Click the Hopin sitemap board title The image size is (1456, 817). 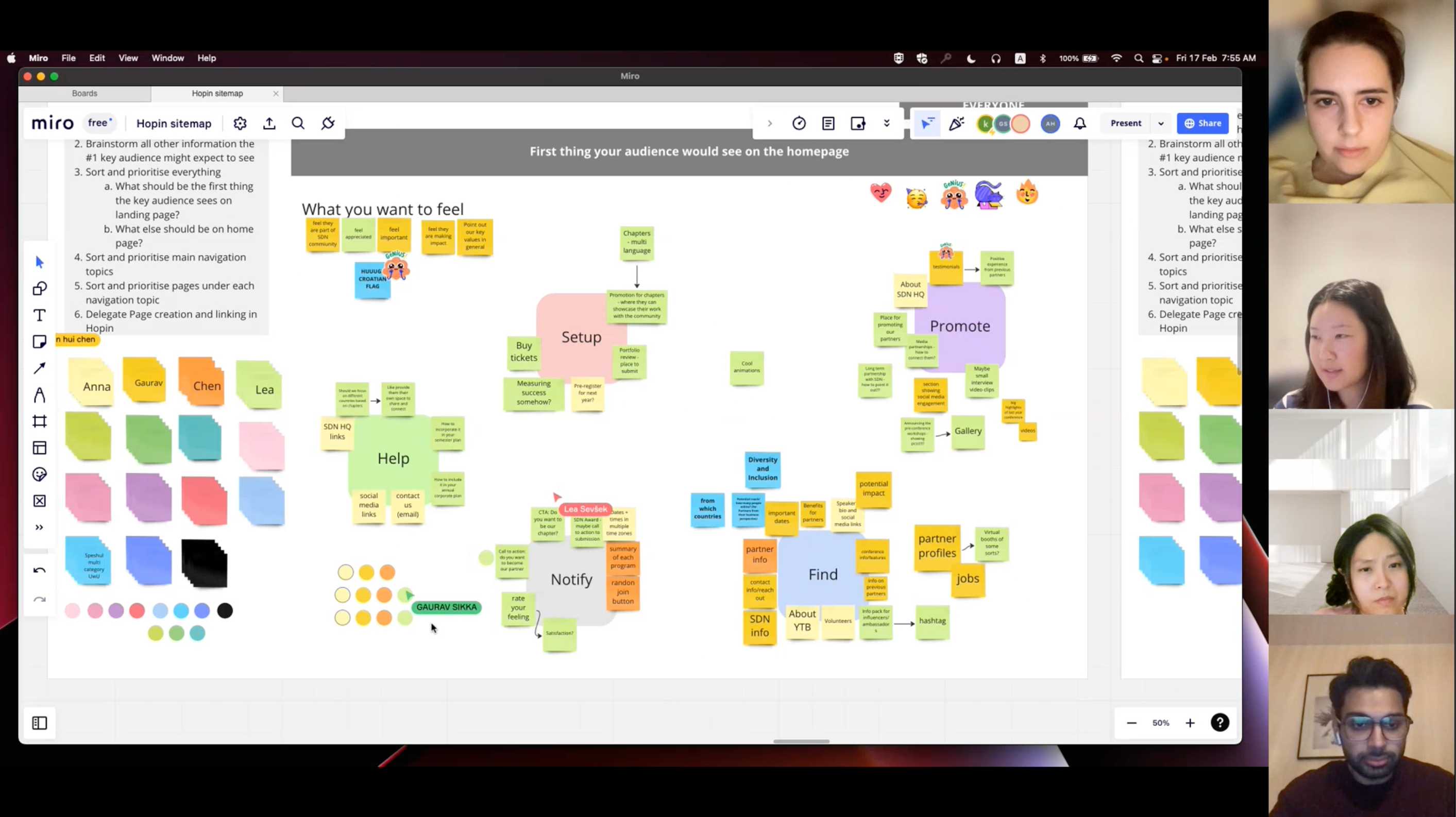(174, 123)
